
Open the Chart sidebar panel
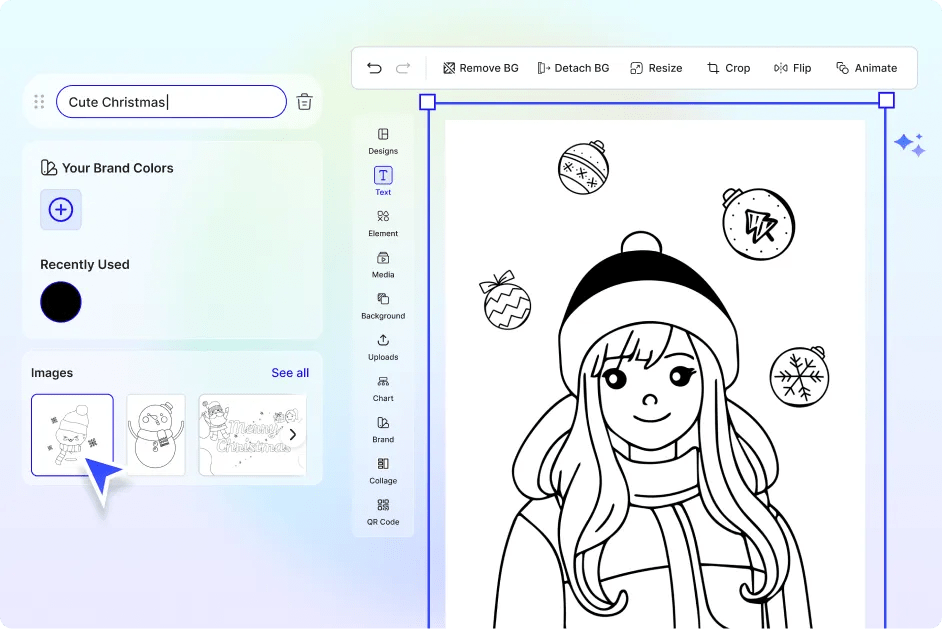click(x=383, y=389)
